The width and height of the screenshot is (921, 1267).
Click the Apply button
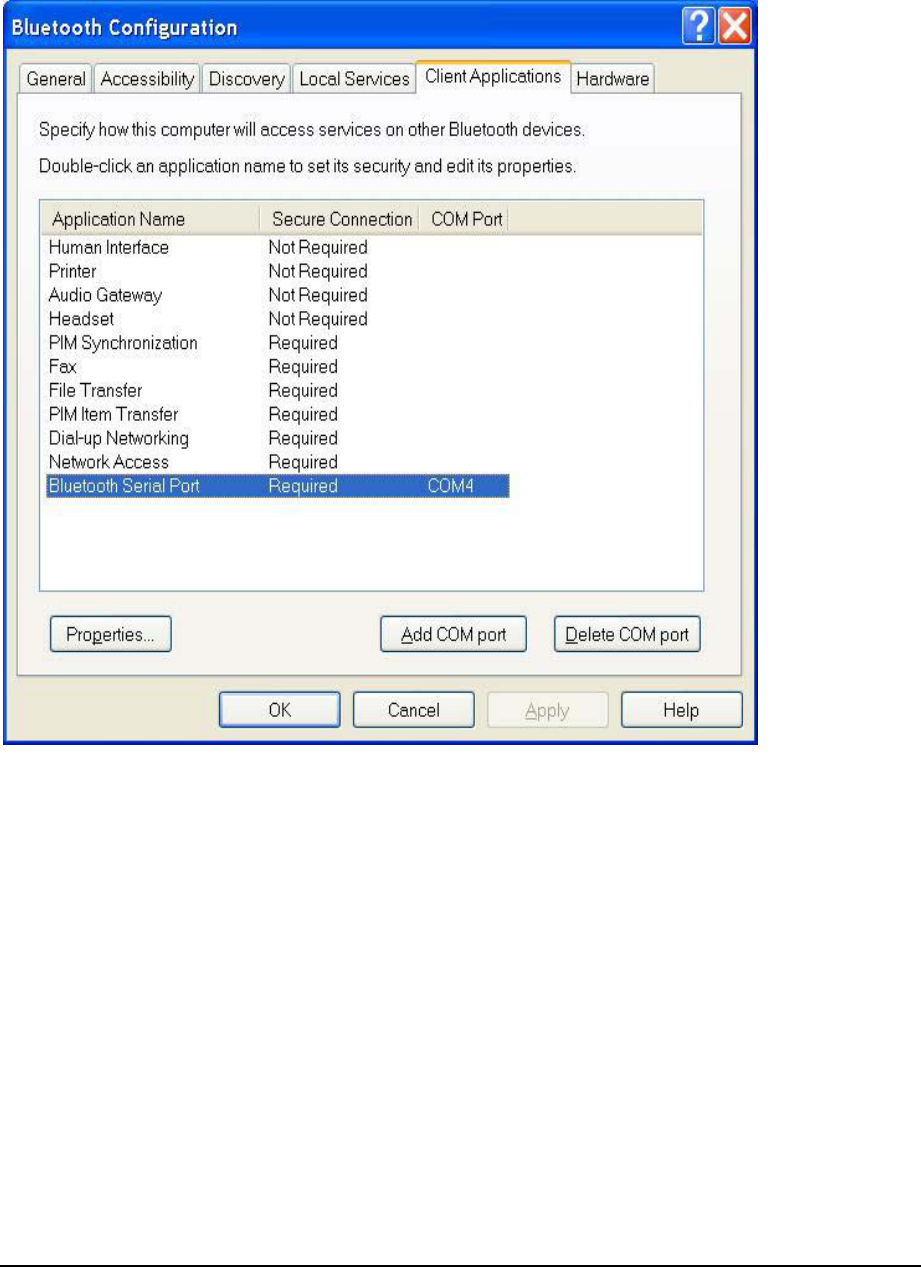[x=547, y=710]
